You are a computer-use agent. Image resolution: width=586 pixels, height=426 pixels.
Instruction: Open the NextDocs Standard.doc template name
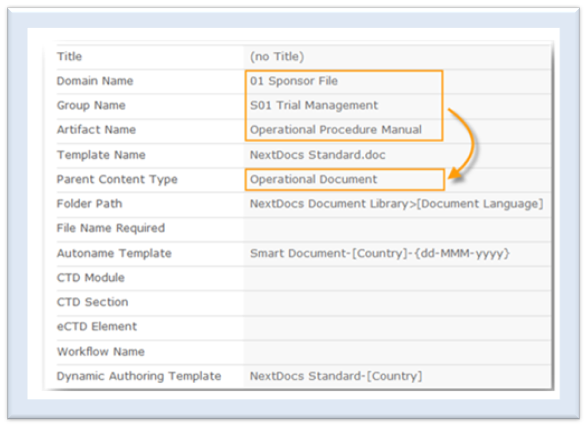pyautogui.click(x=317, y=155)
